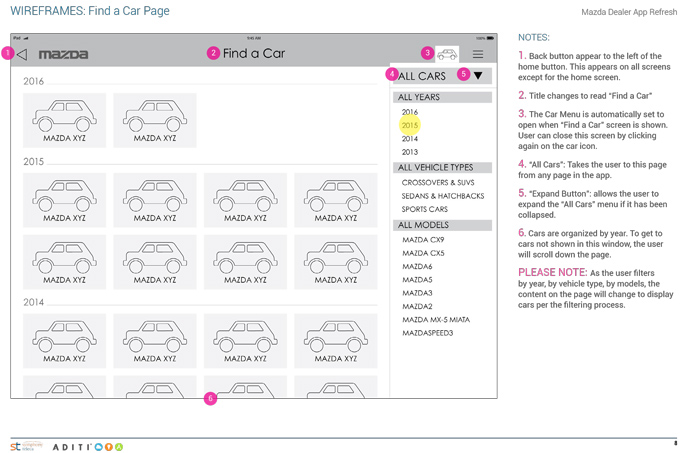Image resolution: width=685 pixels, height=453 pixels.
Task: Select ALL YEARS filter header
Action: click(442, 97)
